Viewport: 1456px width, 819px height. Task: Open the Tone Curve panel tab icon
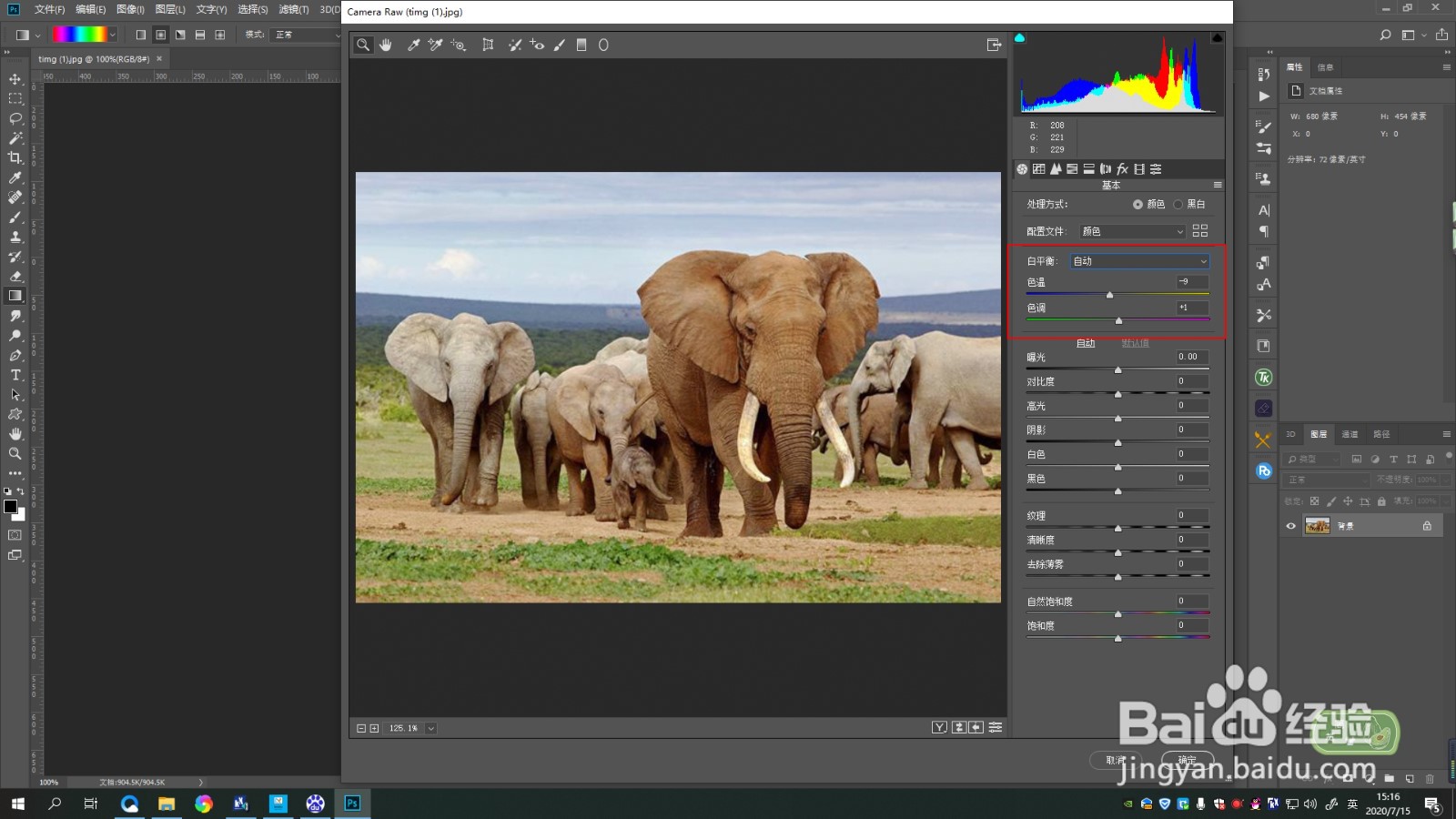pos(1039,169)
